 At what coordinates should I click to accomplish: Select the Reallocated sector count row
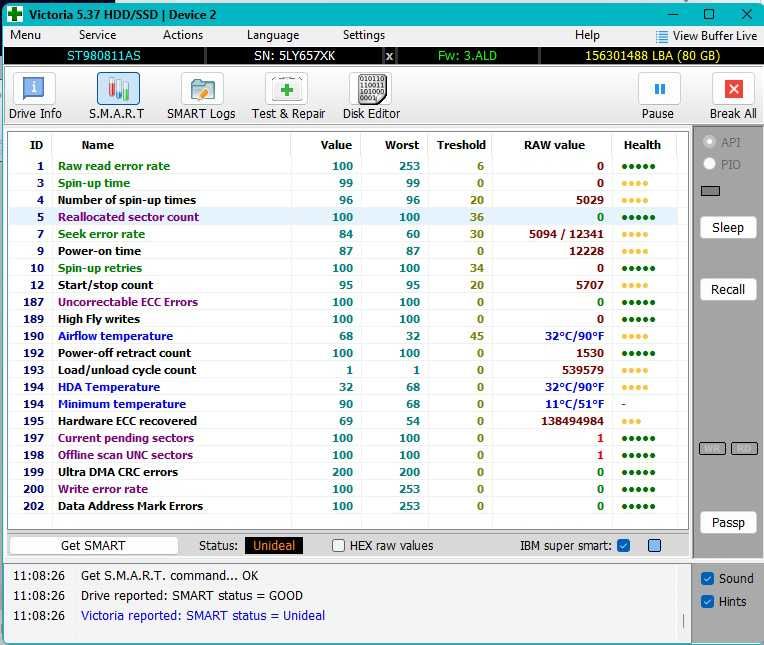[x=343, y=217]
